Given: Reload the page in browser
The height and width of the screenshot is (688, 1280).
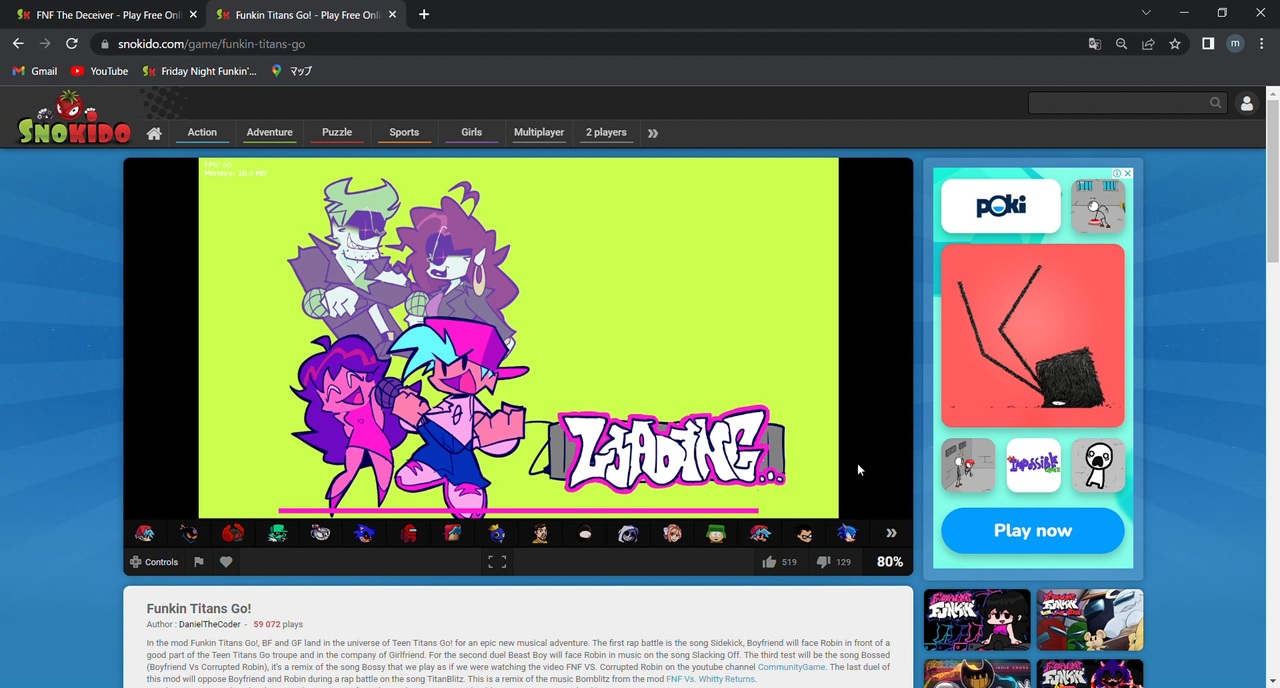Looking at the screenshot, I should tap(72, 44).
